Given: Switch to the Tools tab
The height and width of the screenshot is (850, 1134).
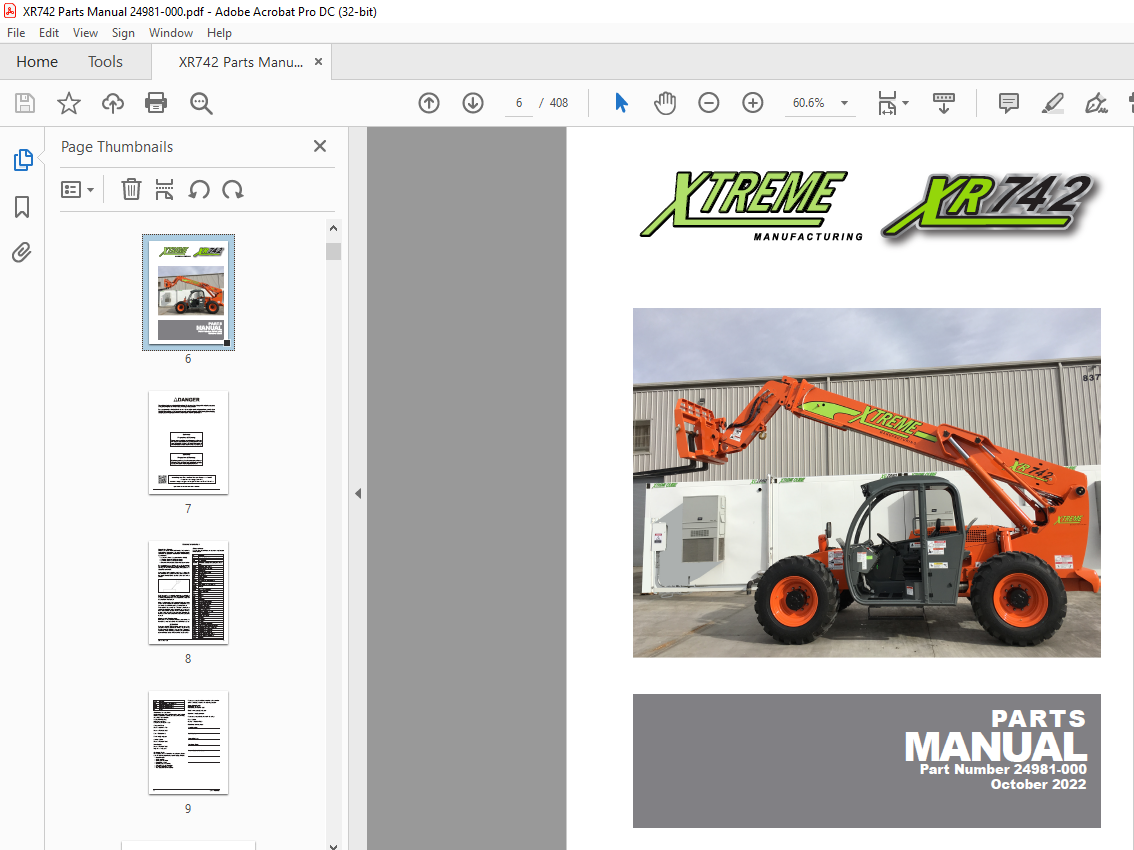Looking at the screenshot, I should click(x=106, y=61).
